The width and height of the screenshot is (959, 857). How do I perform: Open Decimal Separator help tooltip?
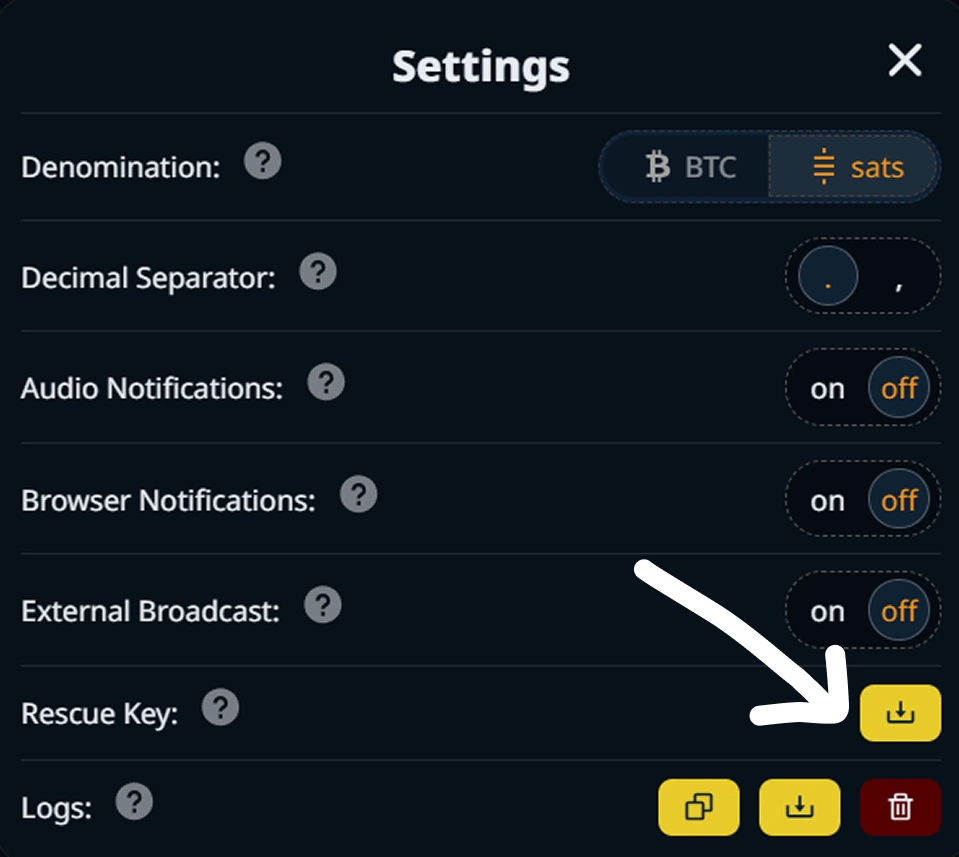pos(318,272)
